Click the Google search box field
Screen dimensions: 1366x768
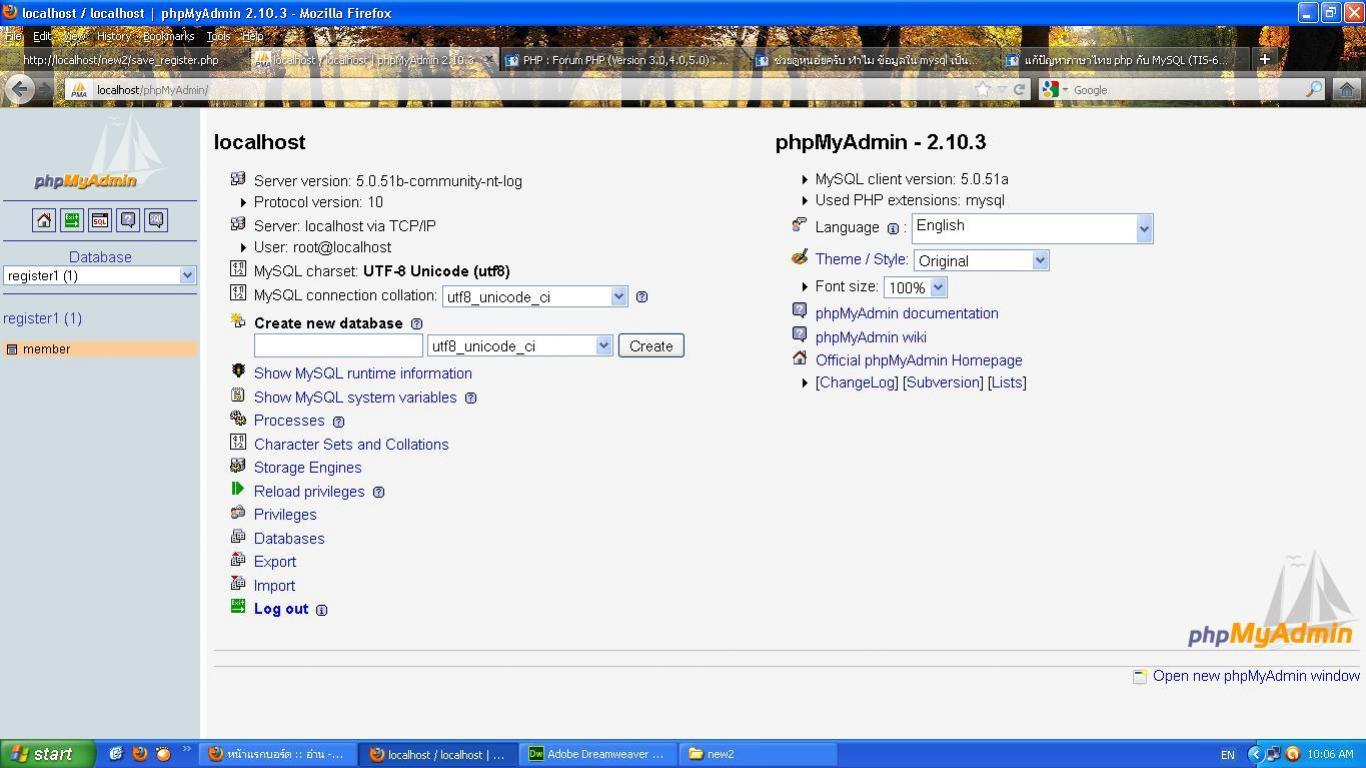pos(1187,90)
